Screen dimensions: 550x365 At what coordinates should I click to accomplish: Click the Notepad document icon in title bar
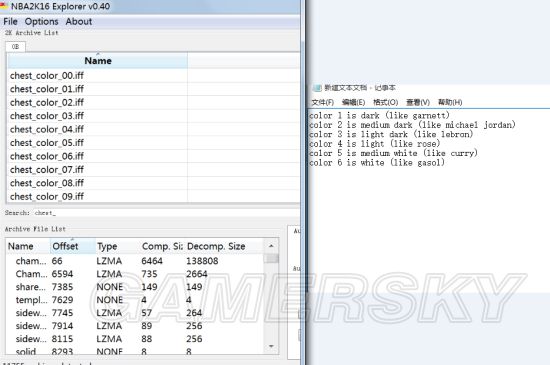[x=317, y=88]
